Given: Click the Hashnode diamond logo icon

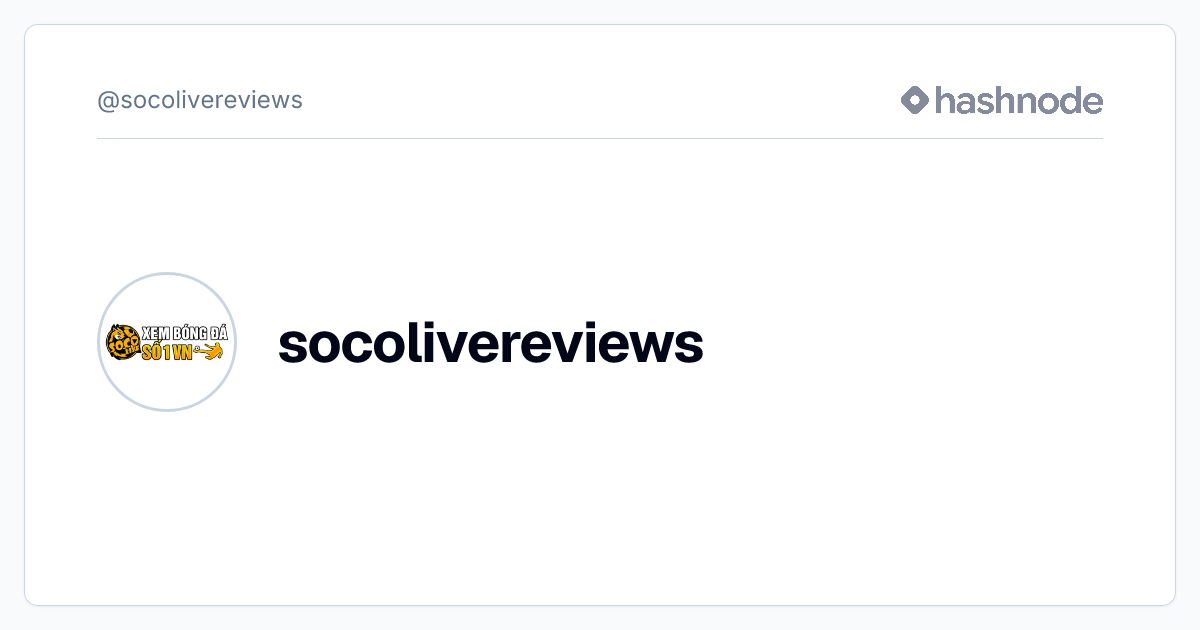Looking at the screenshot, I should (x=915, y=100).
